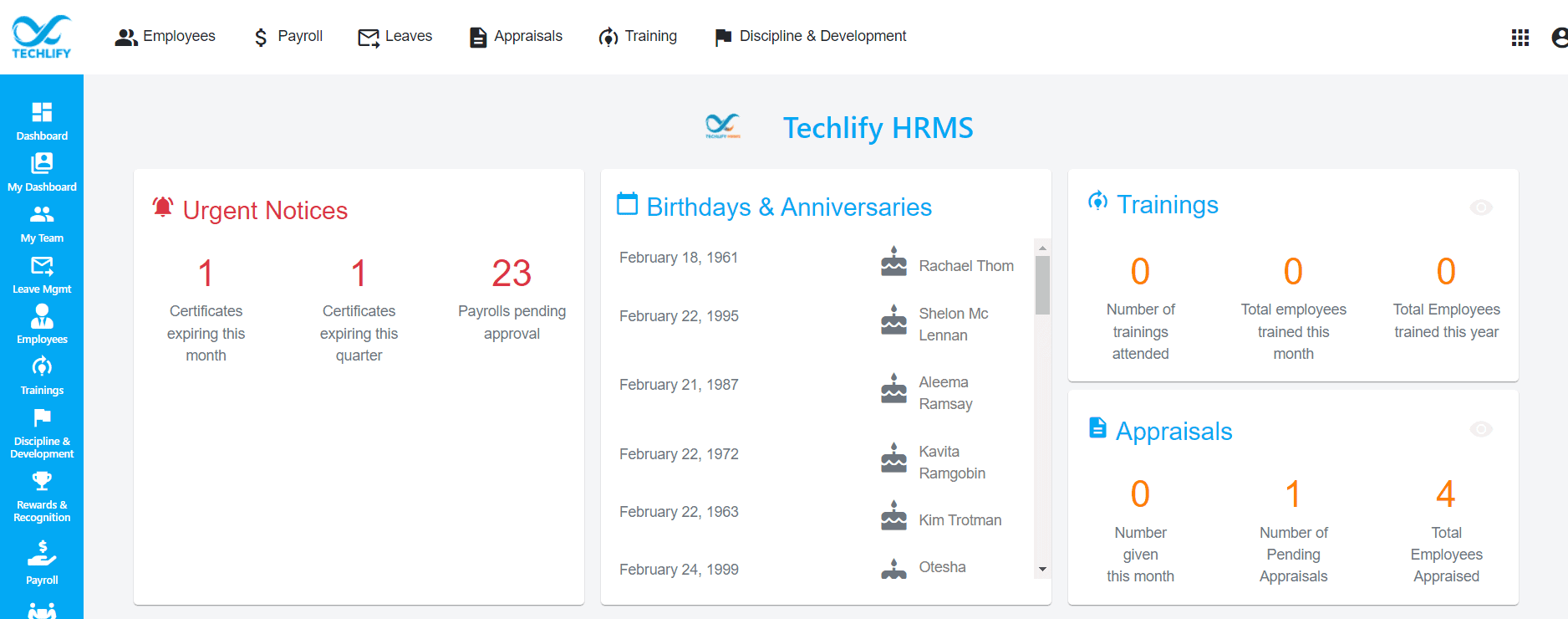Image resolution: width=1568 pixels, height=619 pixels.
Task: Open Trainings in the sidebar
Action: click(42, 376)
